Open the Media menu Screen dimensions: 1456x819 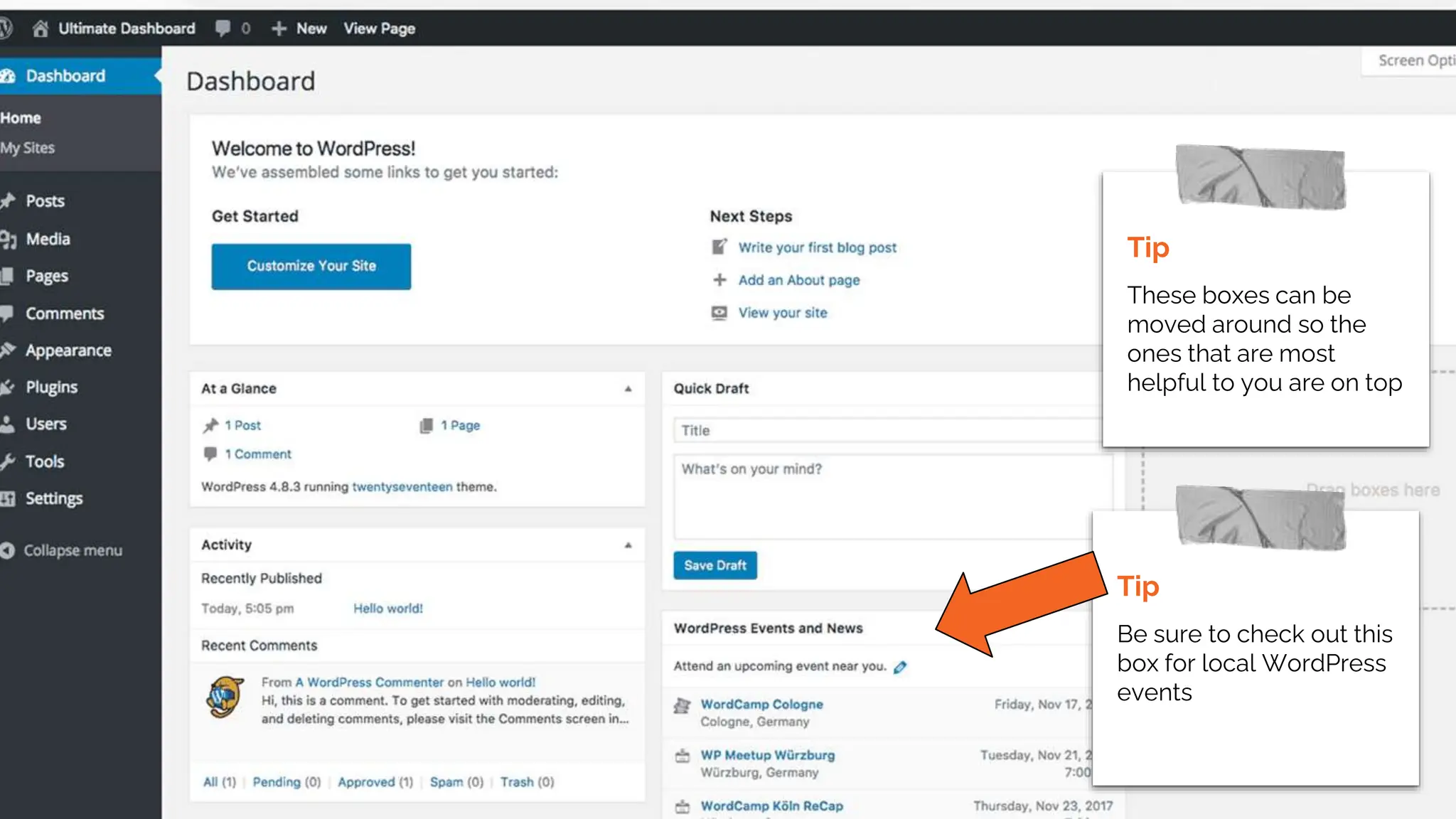point(48,239)
